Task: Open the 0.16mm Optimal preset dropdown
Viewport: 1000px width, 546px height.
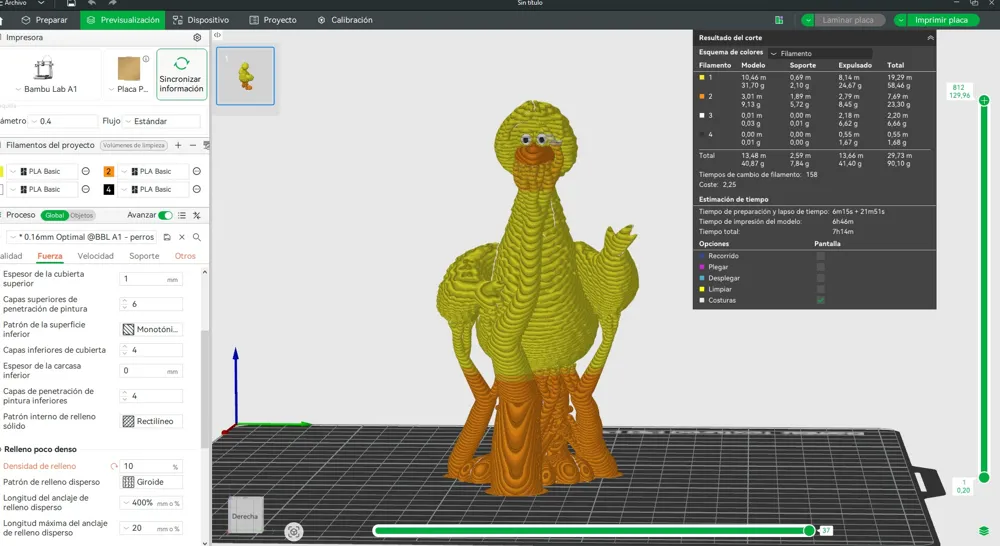Action: pos(81,237)
